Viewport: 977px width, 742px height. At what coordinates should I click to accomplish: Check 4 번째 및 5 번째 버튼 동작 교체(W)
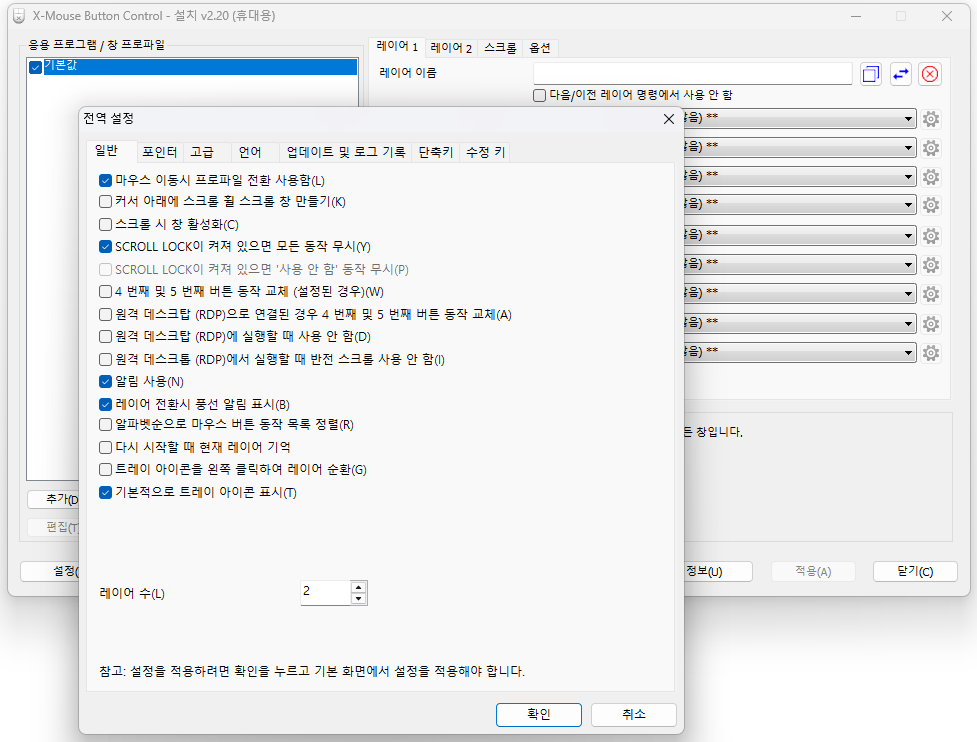[x=105, y=292]
